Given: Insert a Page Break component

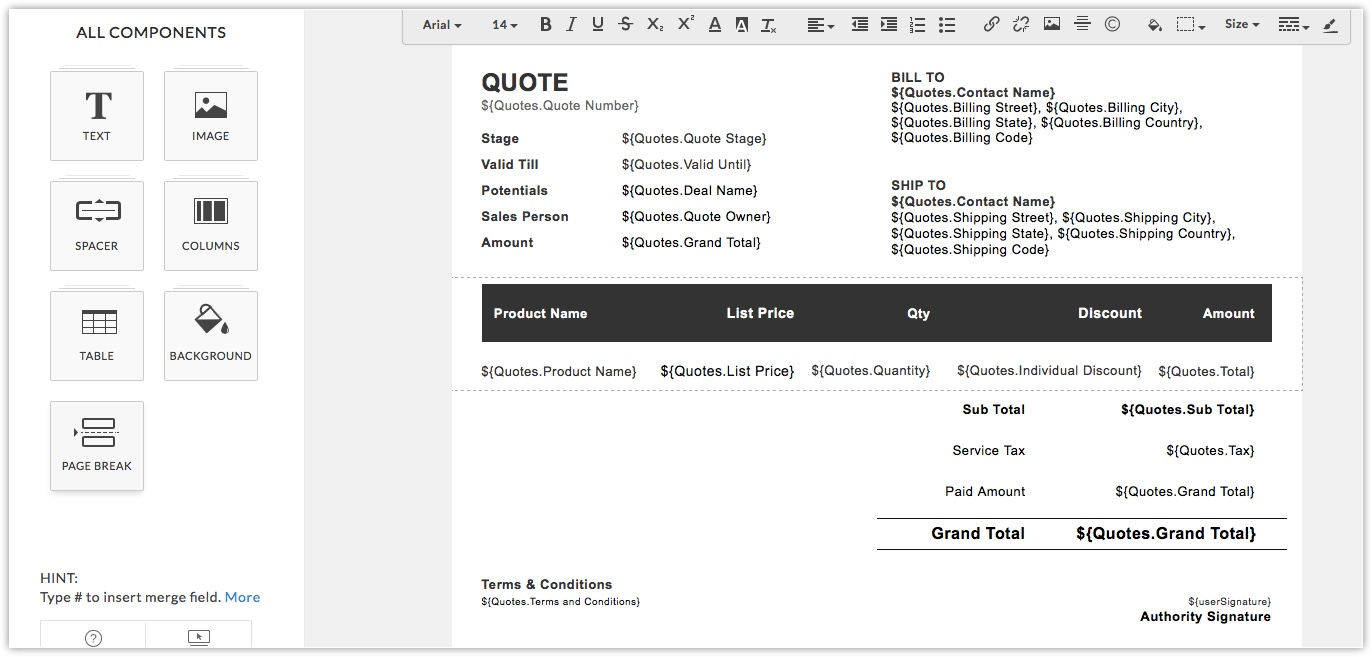Looking at the screenshot, I should coord(97,446).
